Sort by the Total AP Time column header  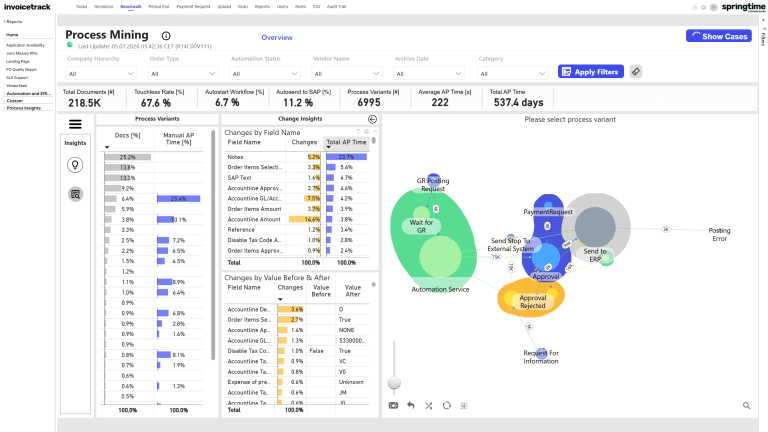(346, 142)
